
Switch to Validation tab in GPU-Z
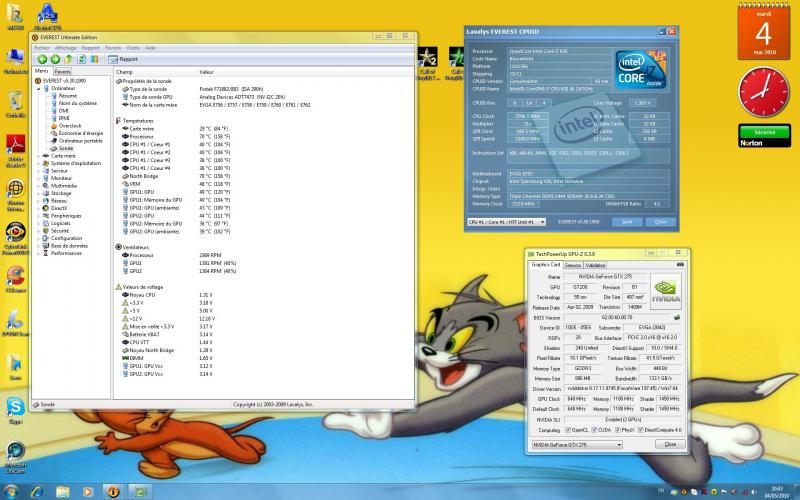coord(595,265)
